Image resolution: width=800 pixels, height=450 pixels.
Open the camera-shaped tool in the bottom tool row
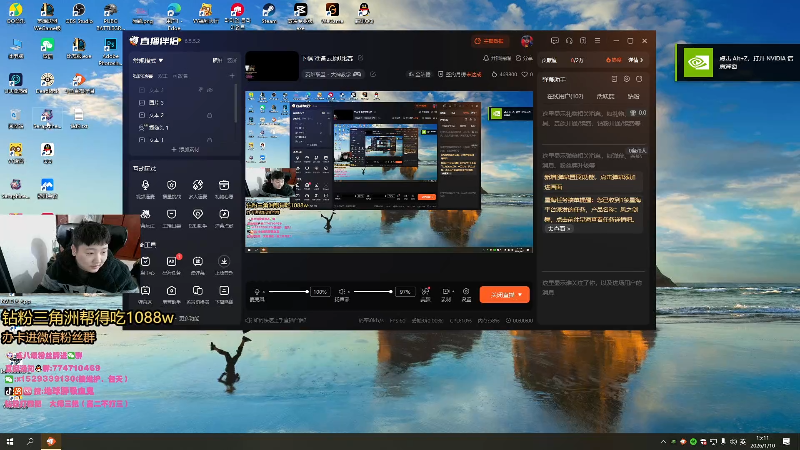[171, 291]
